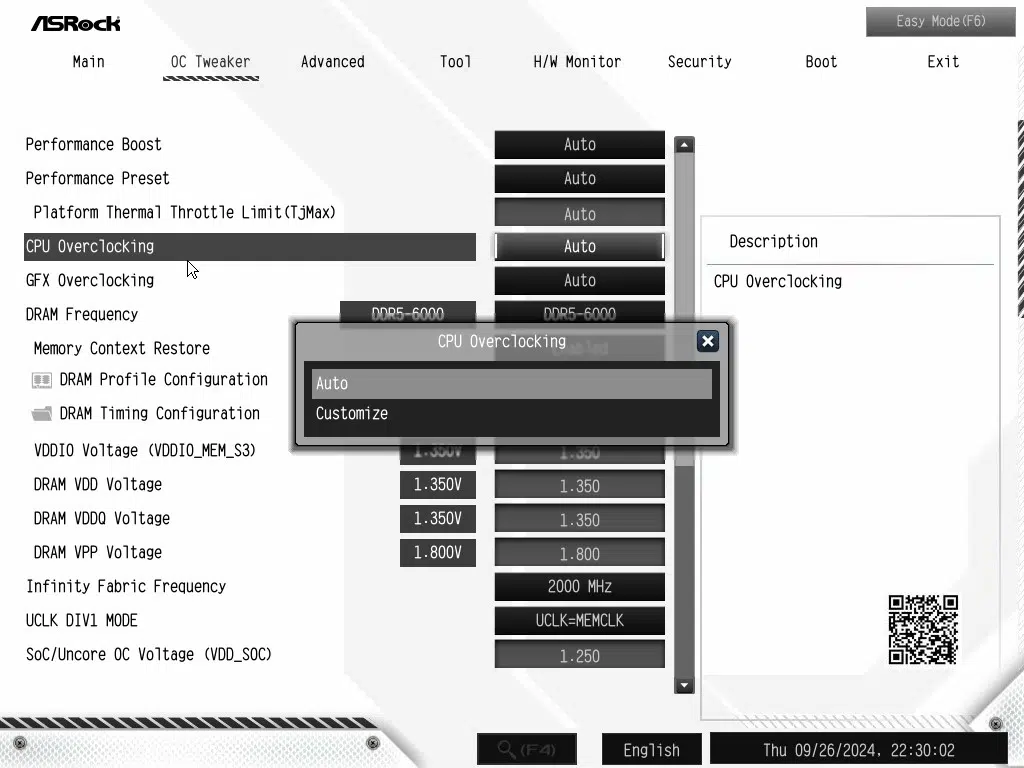This screenshot has width=1024, height=768.
Task: Select Auto in the CPU Overclocking popup
Action: (x=511, y=383)
